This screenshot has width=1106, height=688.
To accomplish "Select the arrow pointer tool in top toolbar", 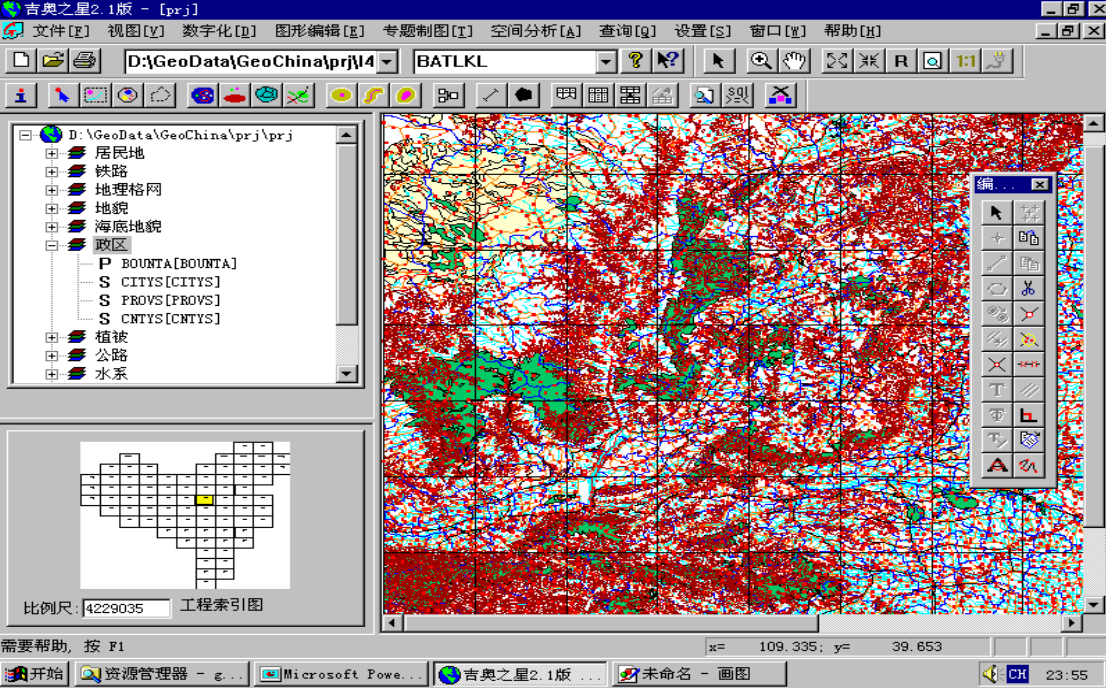I will pyautogui.click(x=718, y=61).
